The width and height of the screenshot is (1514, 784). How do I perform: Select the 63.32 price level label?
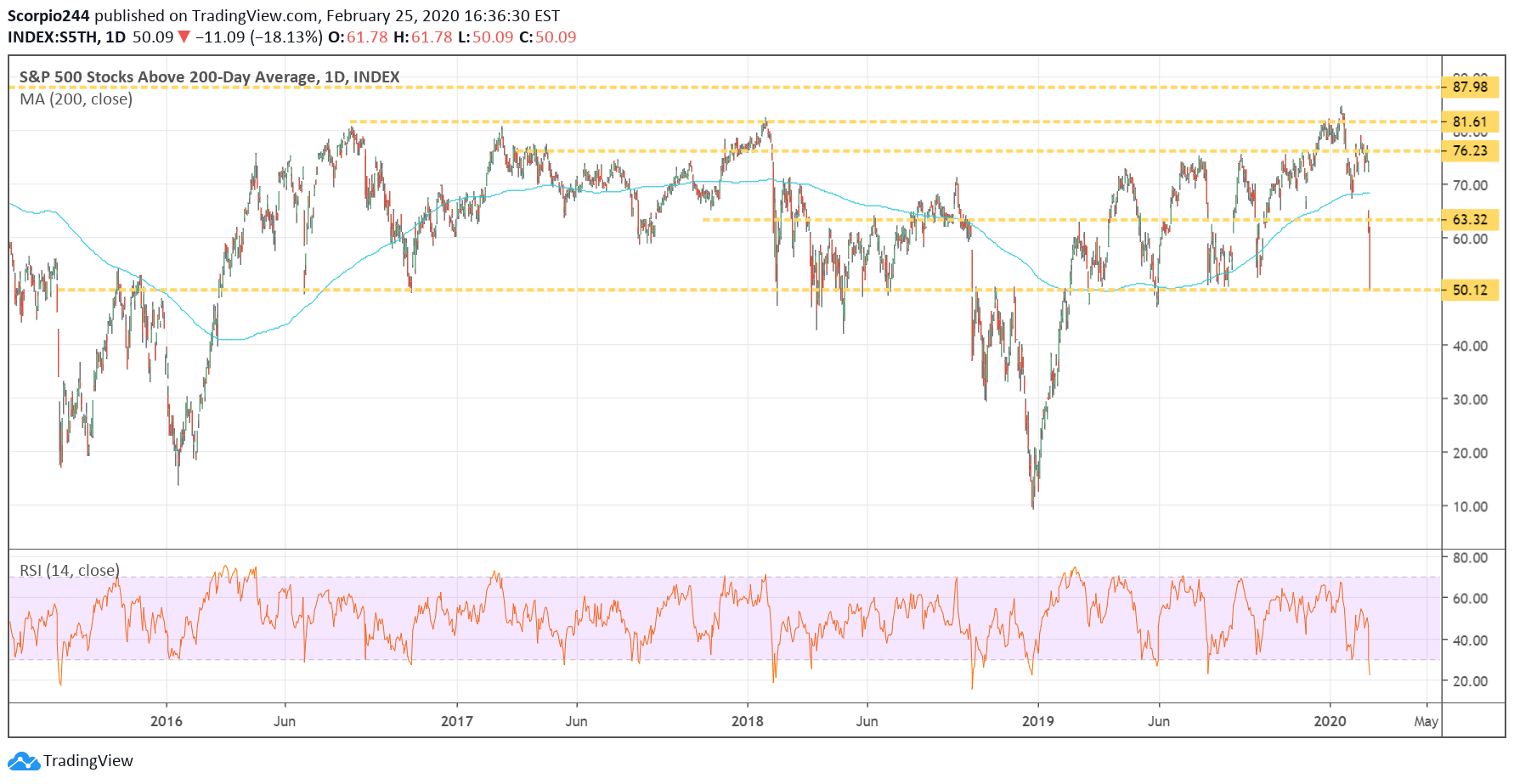[1470, 219]
